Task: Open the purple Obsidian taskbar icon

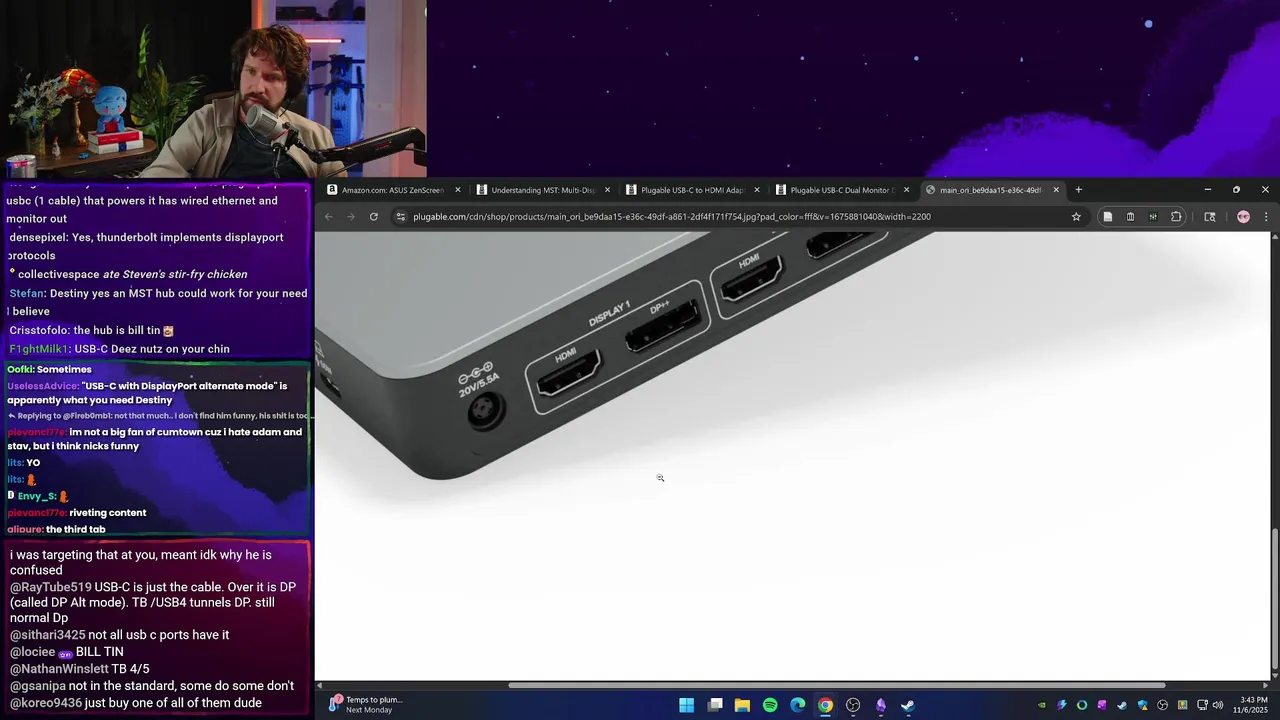Action: pyautogui.click(x=881, y=705)
